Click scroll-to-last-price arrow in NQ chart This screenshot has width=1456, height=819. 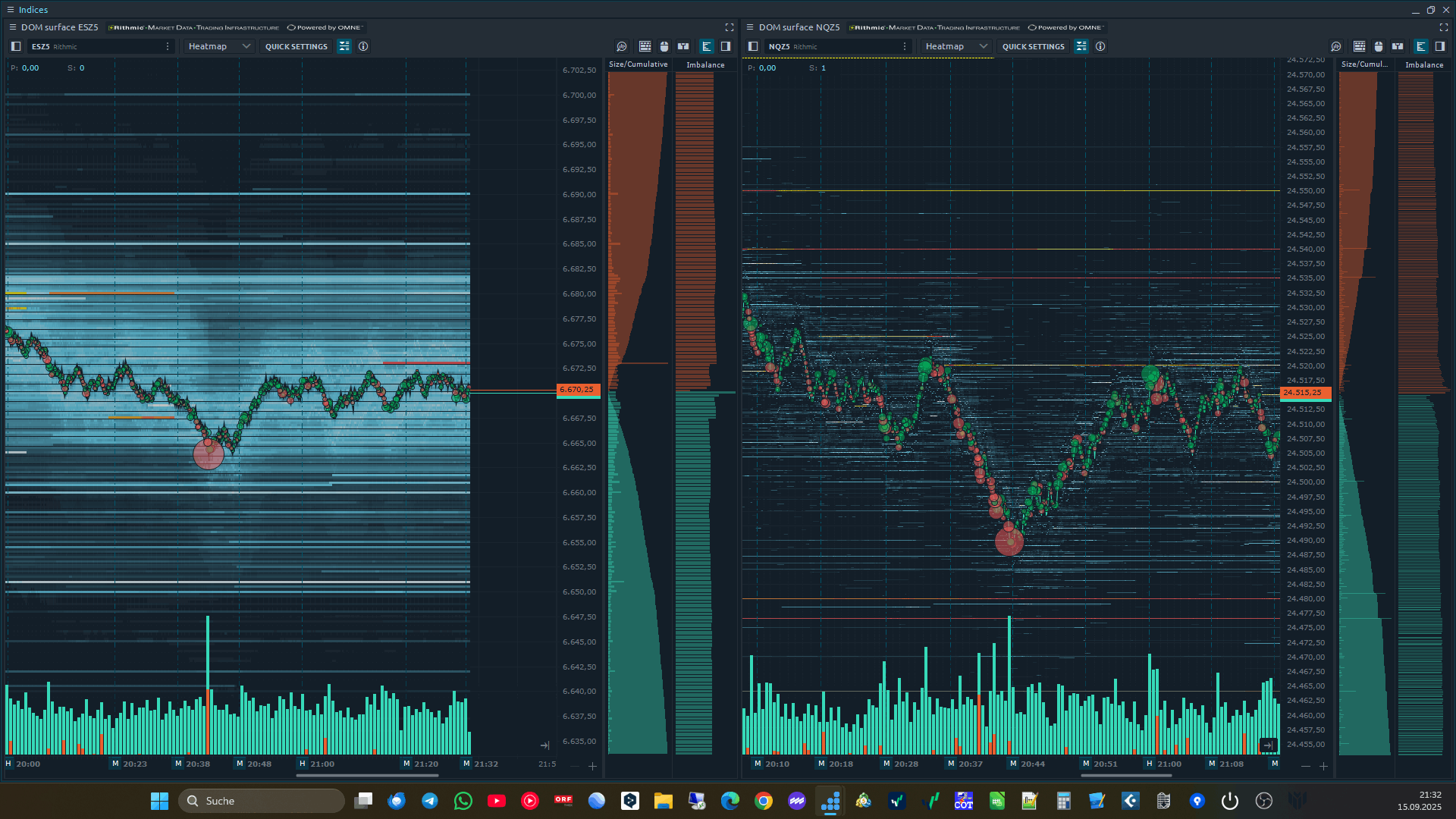pyautogui.click(x=1268, y=745)
